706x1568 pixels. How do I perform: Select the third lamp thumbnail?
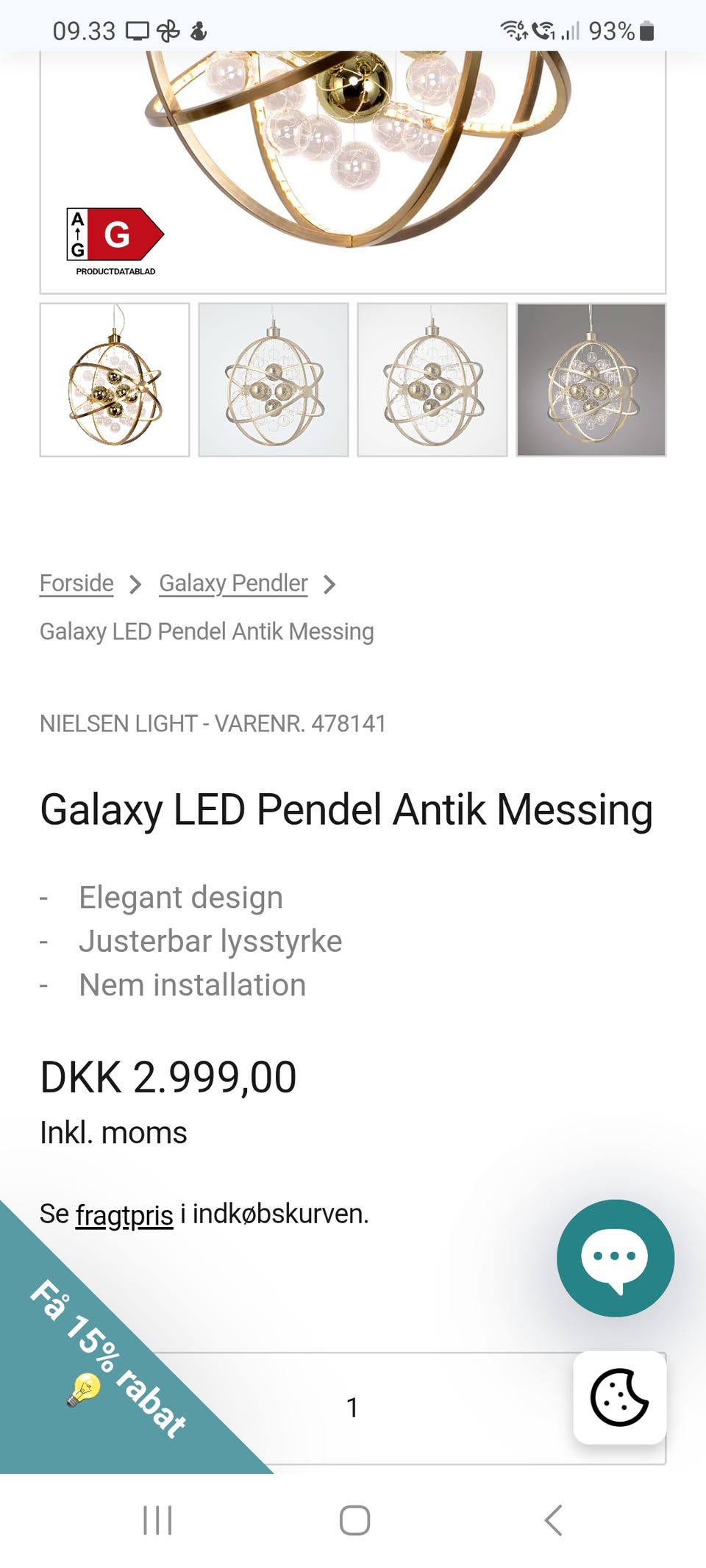(x=432, y=379)
